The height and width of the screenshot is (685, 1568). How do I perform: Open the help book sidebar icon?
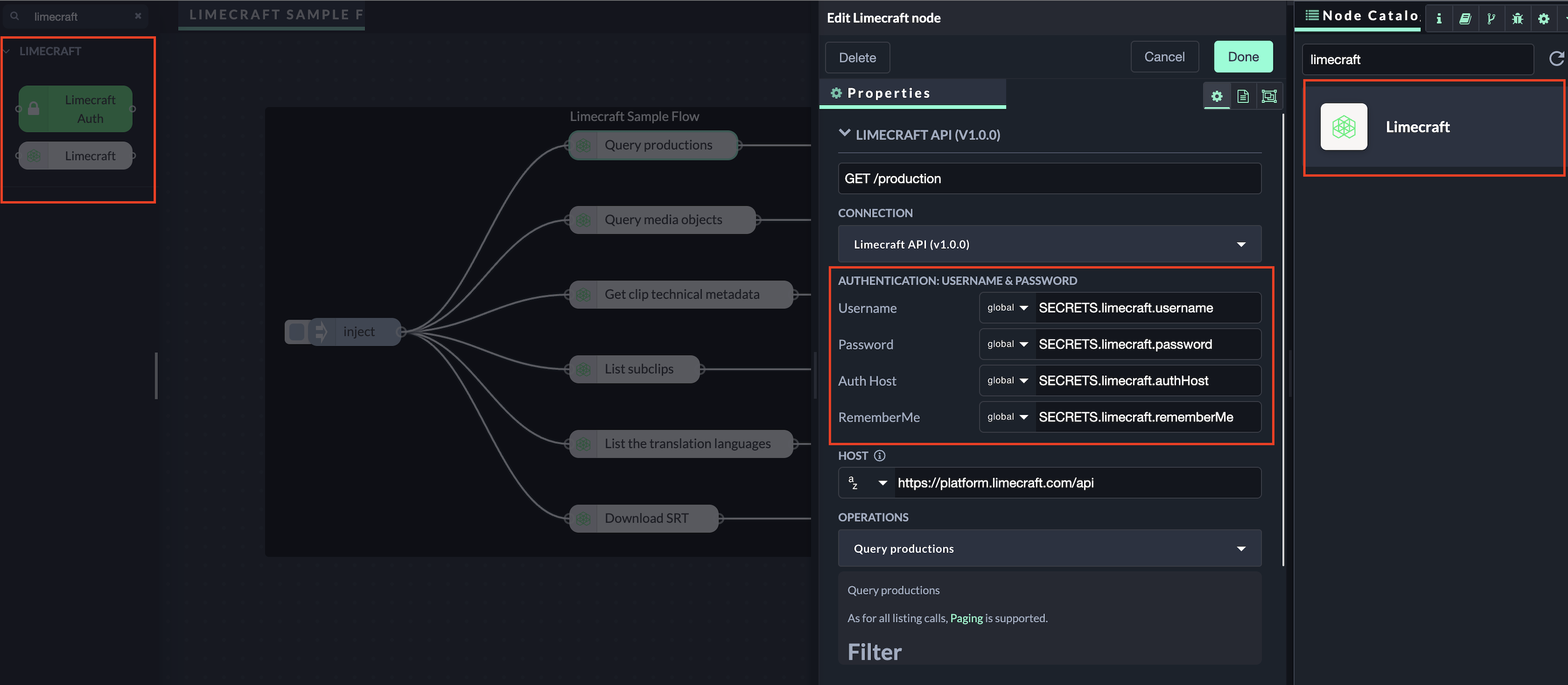1465,18
